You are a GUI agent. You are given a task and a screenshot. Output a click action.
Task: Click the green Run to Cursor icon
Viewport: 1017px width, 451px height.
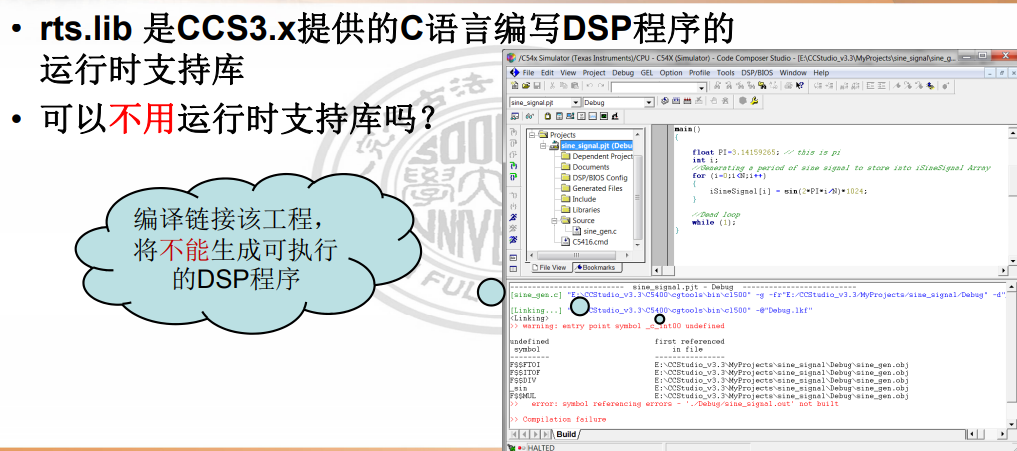(513, 166)
